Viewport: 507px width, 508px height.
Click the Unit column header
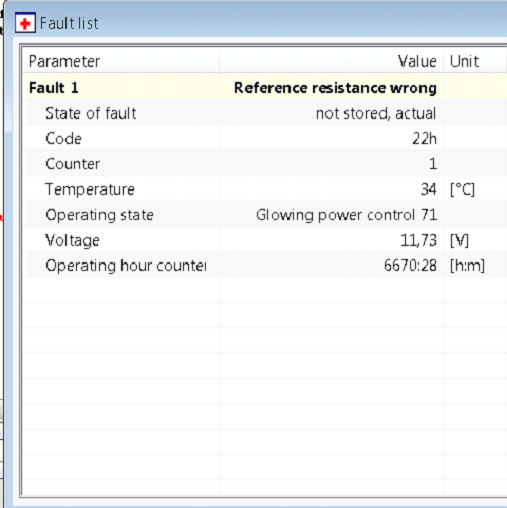(475, 61)
